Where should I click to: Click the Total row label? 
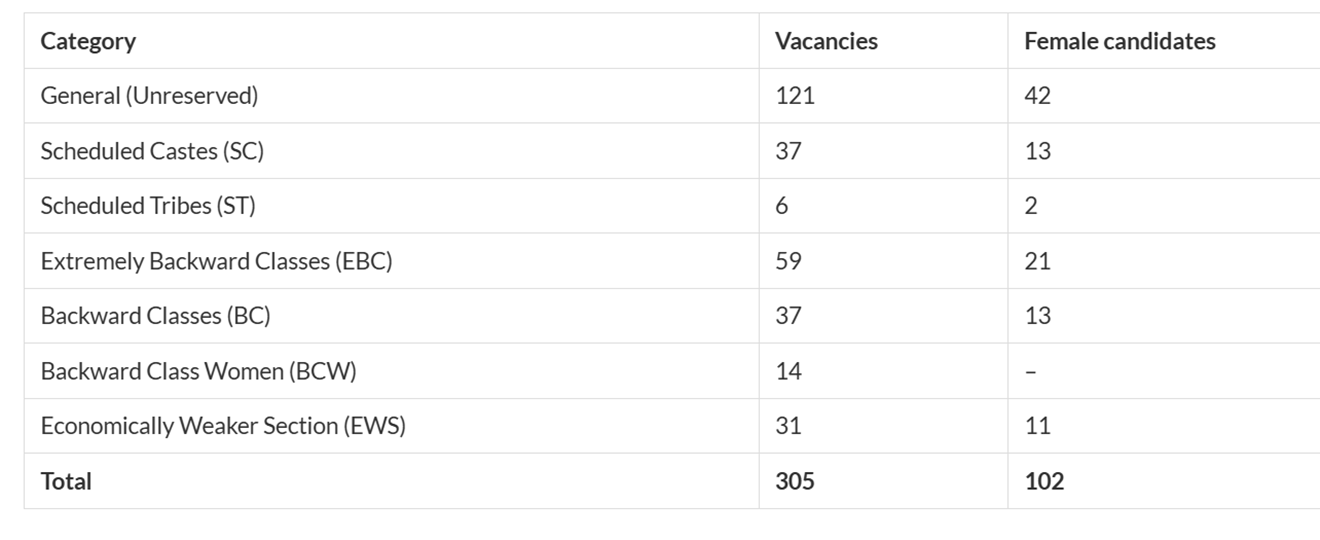(x=66, y=481)
